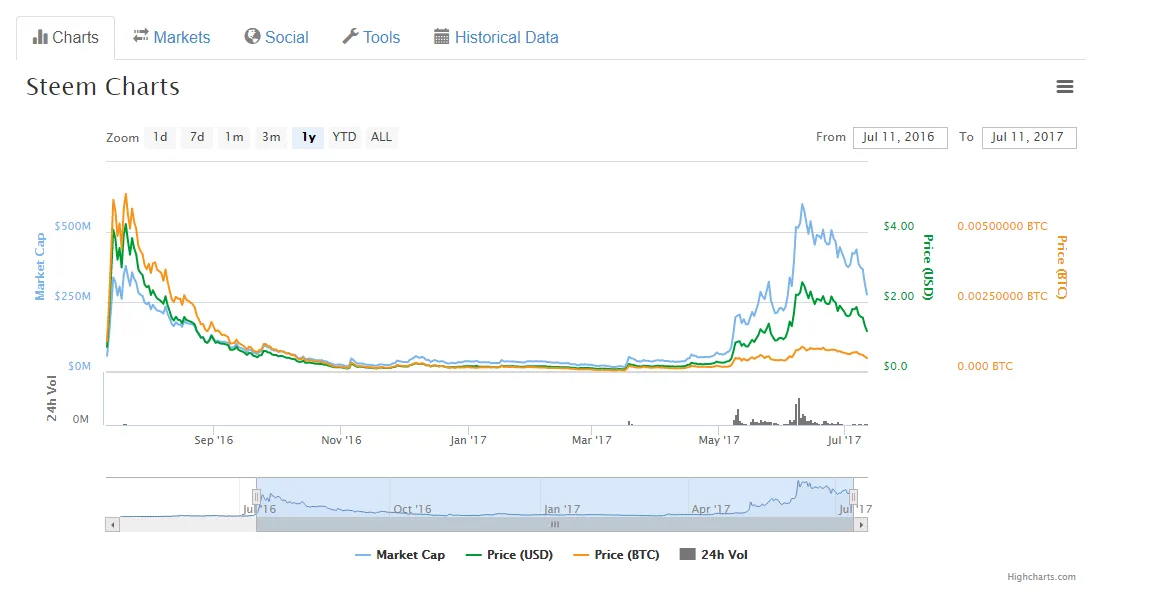Click the vertical Market Cap axis title

(x=40, y=266)
